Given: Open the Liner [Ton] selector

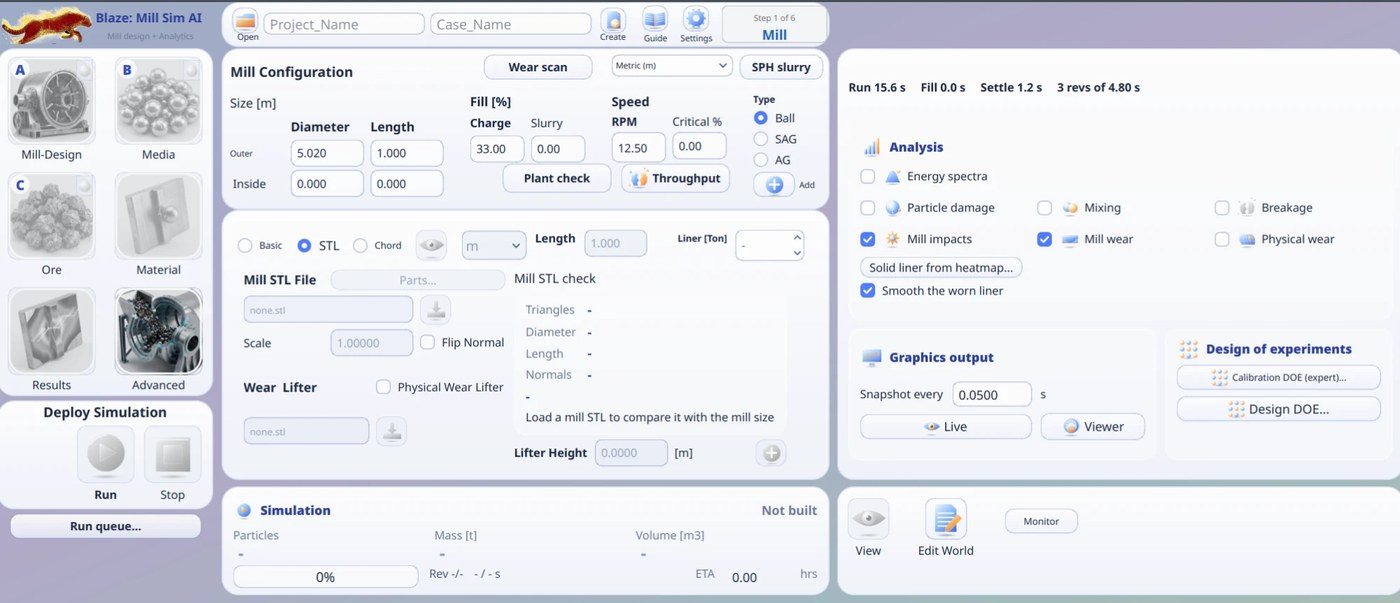Looking at the screenshot, I should coord(770,246).
